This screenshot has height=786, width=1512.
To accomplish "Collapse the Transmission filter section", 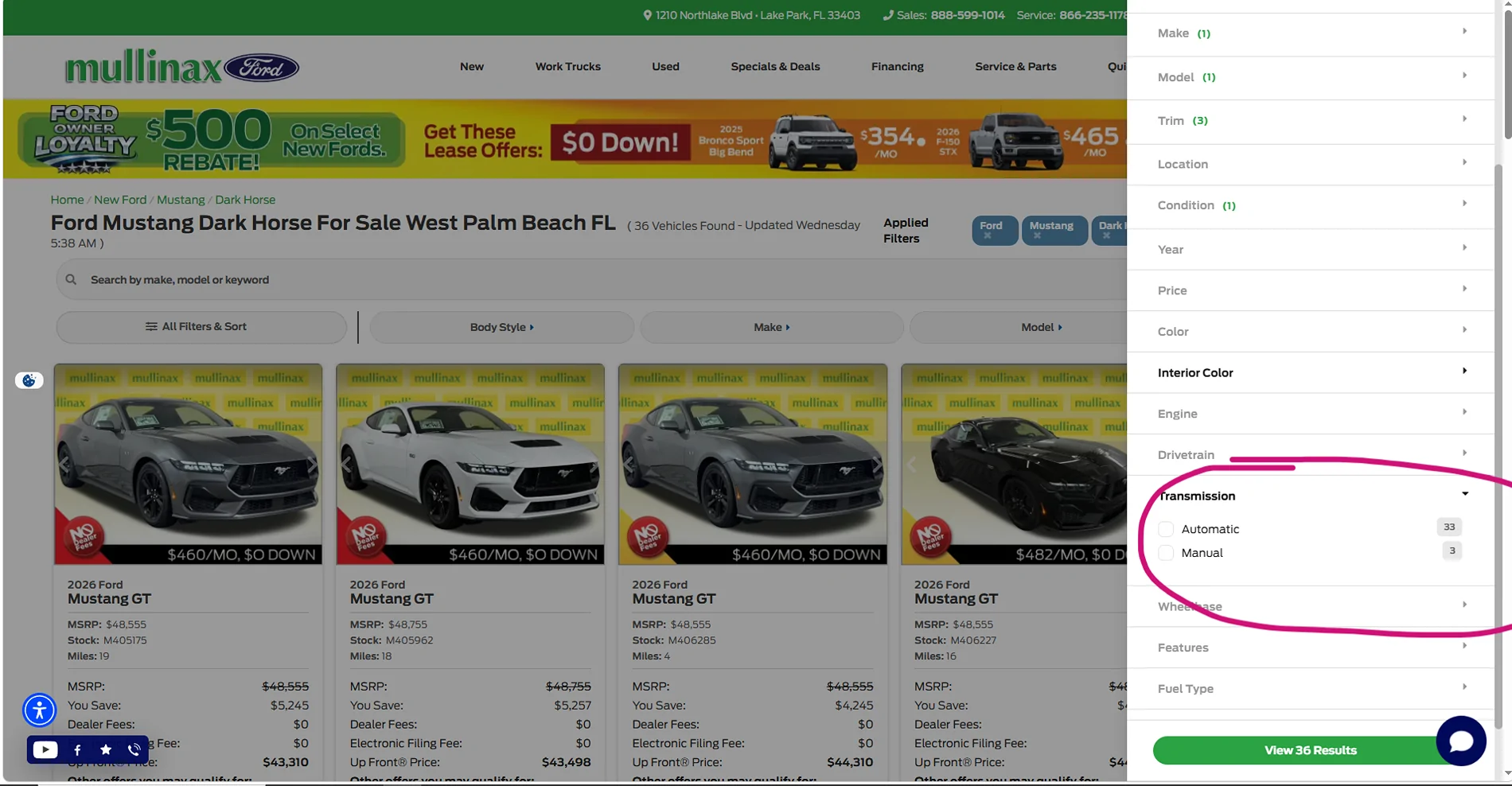I will point(1310,496).
